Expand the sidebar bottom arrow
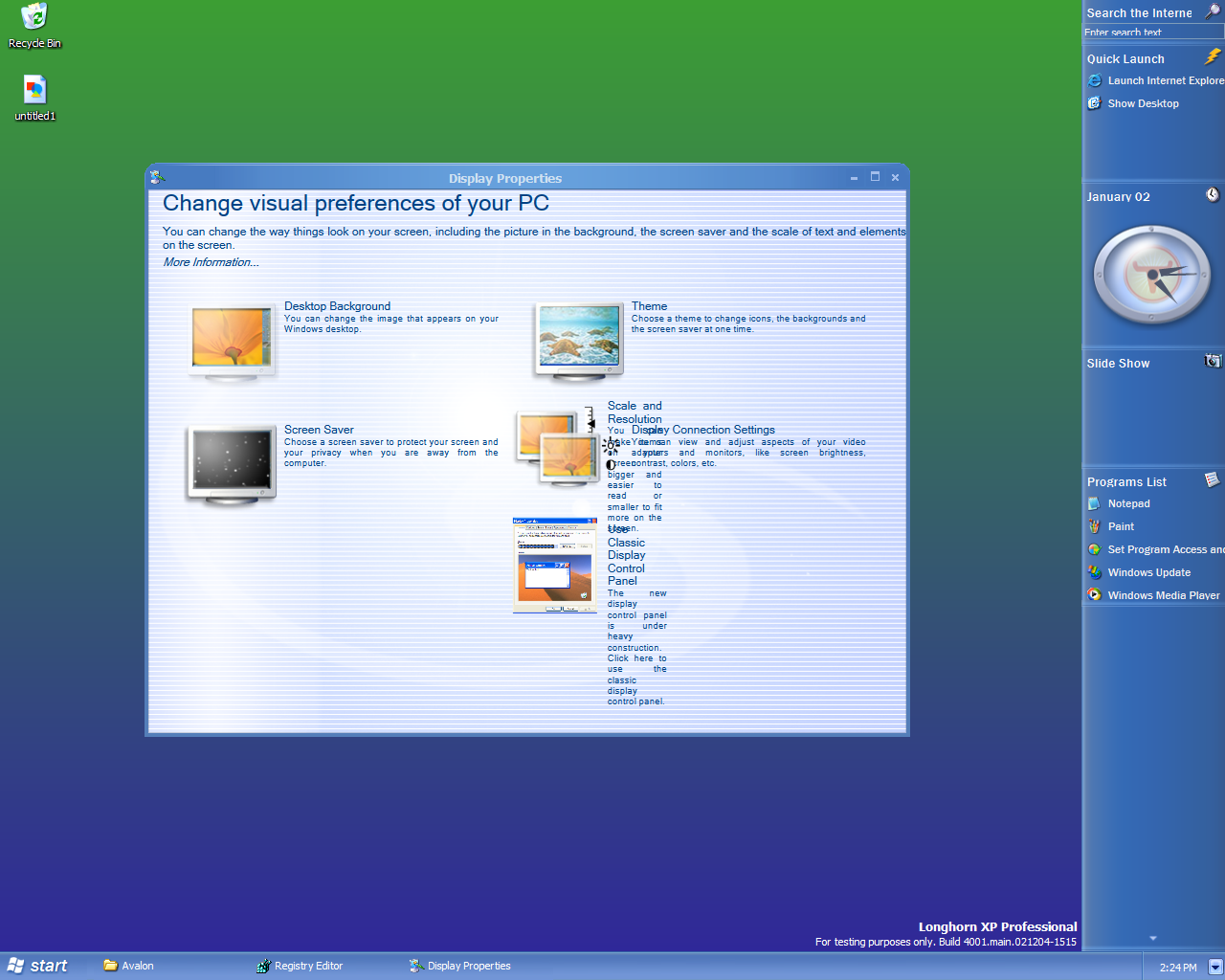The height and width of the screenshot is (980, 1225). (x=1152, y=938)
